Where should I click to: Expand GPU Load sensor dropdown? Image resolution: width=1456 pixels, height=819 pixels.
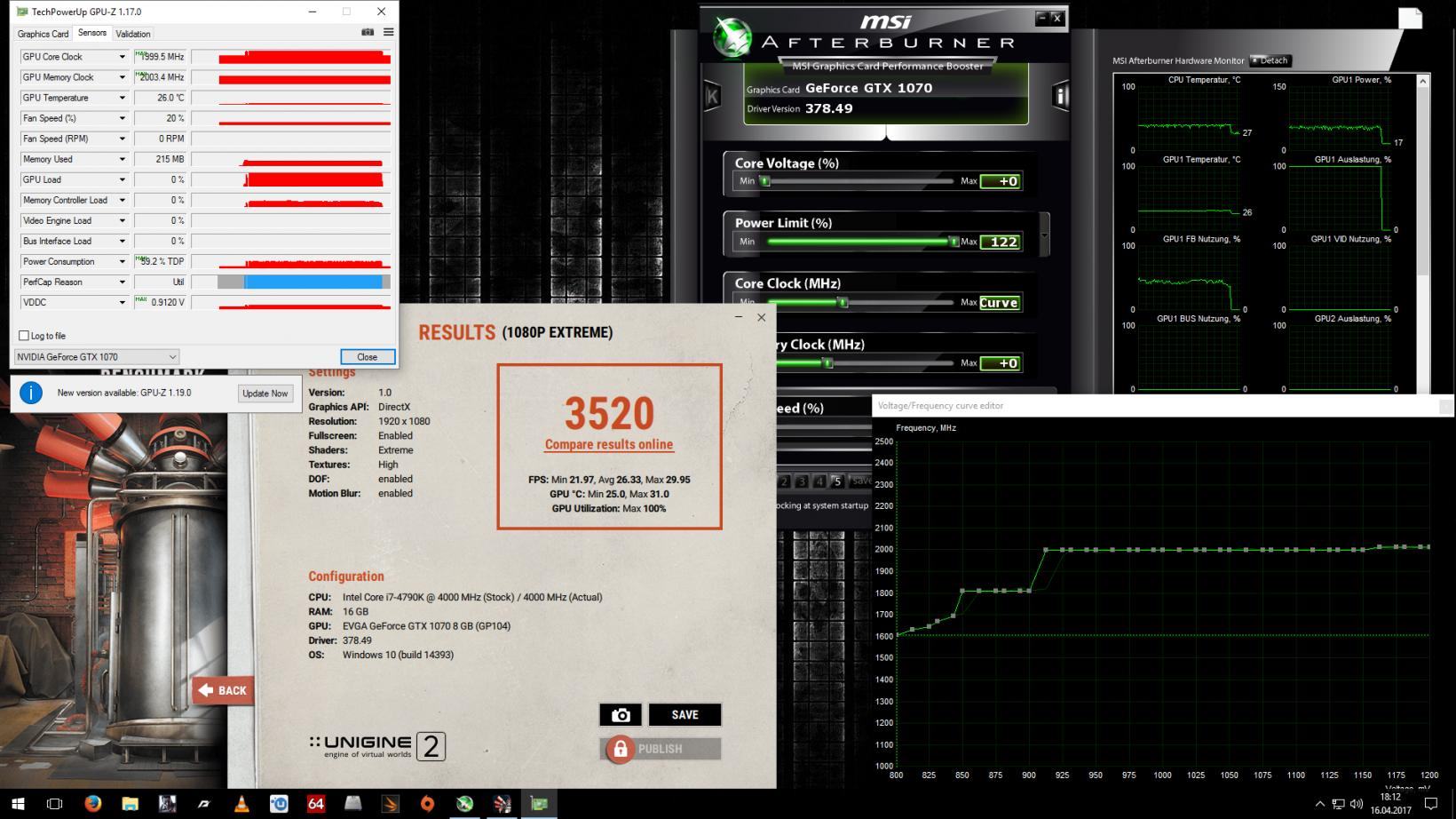[123, 179]
